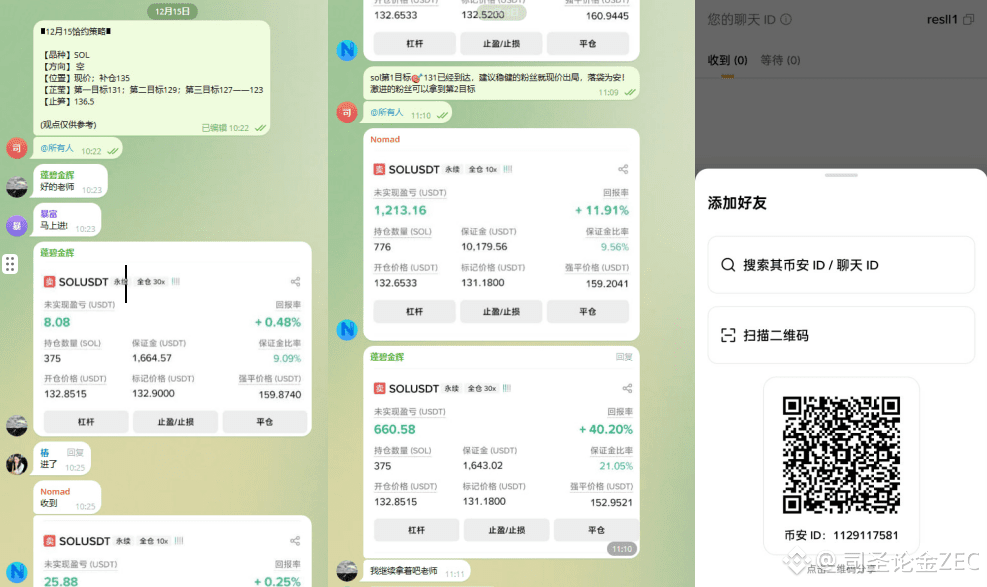Image resolution: width=987 pixels, height=587 pixels.
Task: Select 扫描二维码 option
Action: point(841,335)
